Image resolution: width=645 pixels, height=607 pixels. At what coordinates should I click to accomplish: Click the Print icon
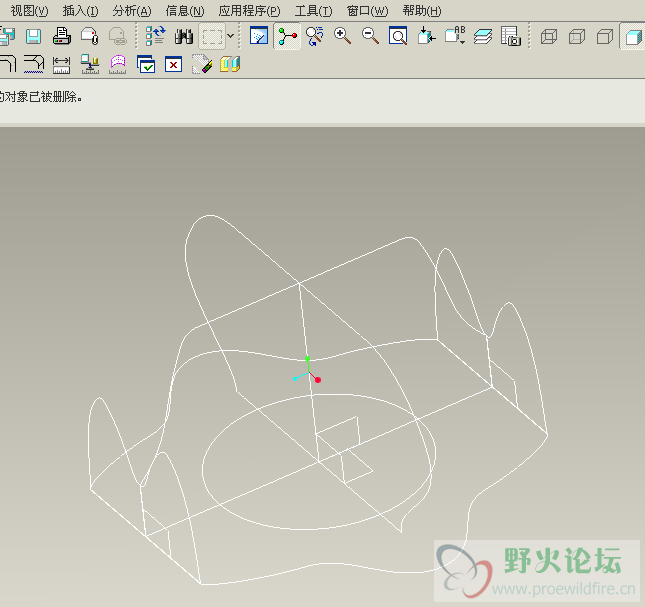pos(61,37)
